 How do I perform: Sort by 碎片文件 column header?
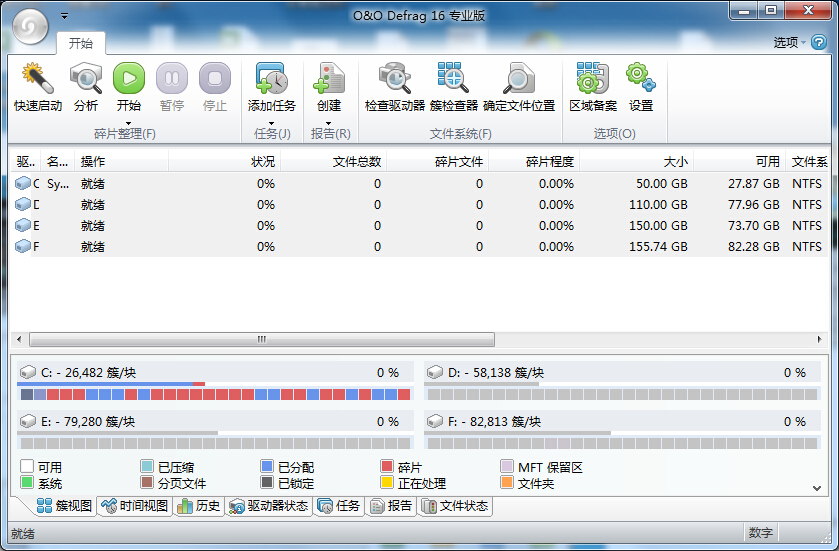pos(438,162)
